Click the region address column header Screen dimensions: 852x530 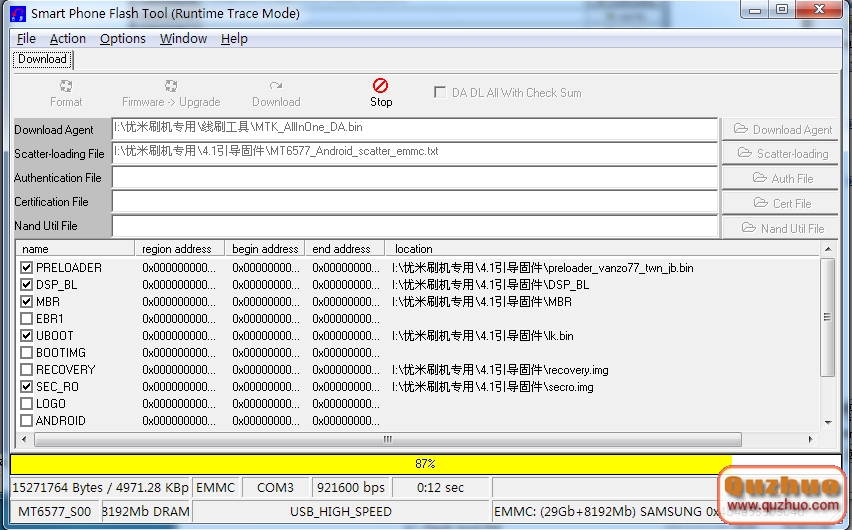click(180, 249)
